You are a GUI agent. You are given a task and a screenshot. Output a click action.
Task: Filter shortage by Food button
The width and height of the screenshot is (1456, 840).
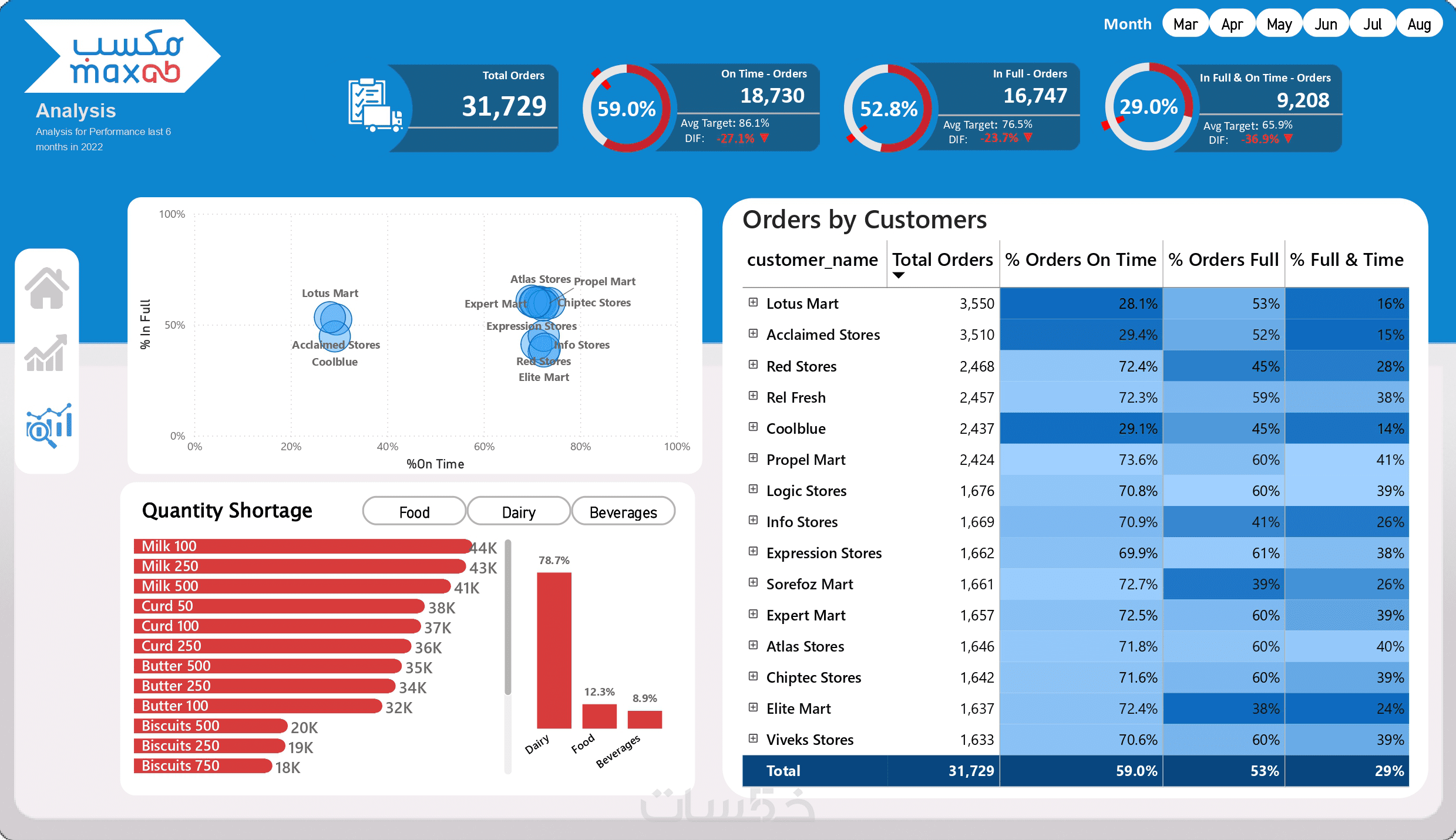coord(414,512)
